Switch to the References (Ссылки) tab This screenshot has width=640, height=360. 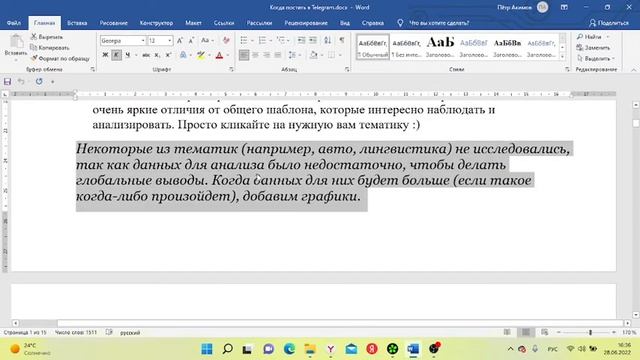pyautogui.click(x=224, y=23)
